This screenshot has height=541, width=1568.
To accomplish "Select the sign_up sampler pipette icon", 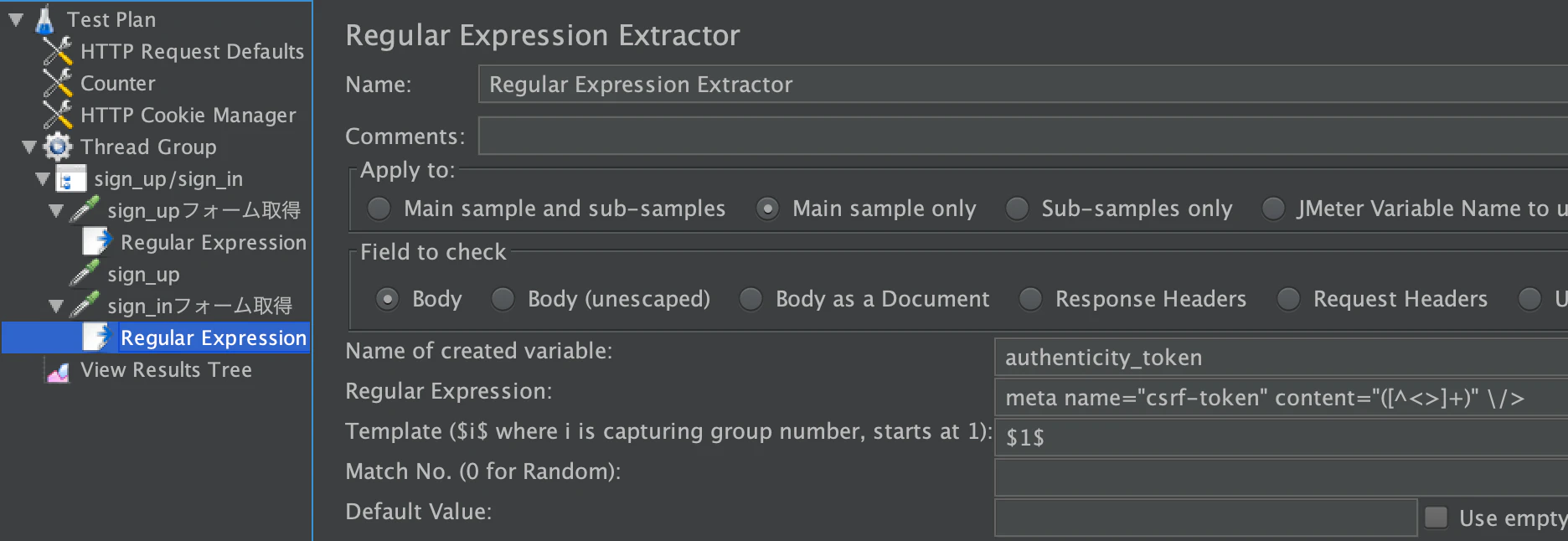I will 85,274.
